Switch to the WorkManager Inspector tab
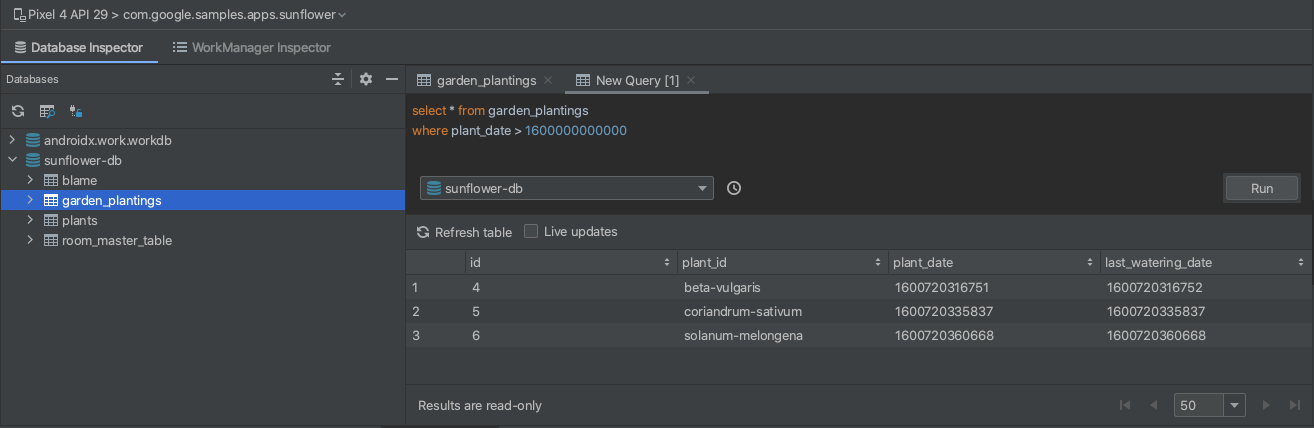The image size is (1314, 428). click(251, 47)
